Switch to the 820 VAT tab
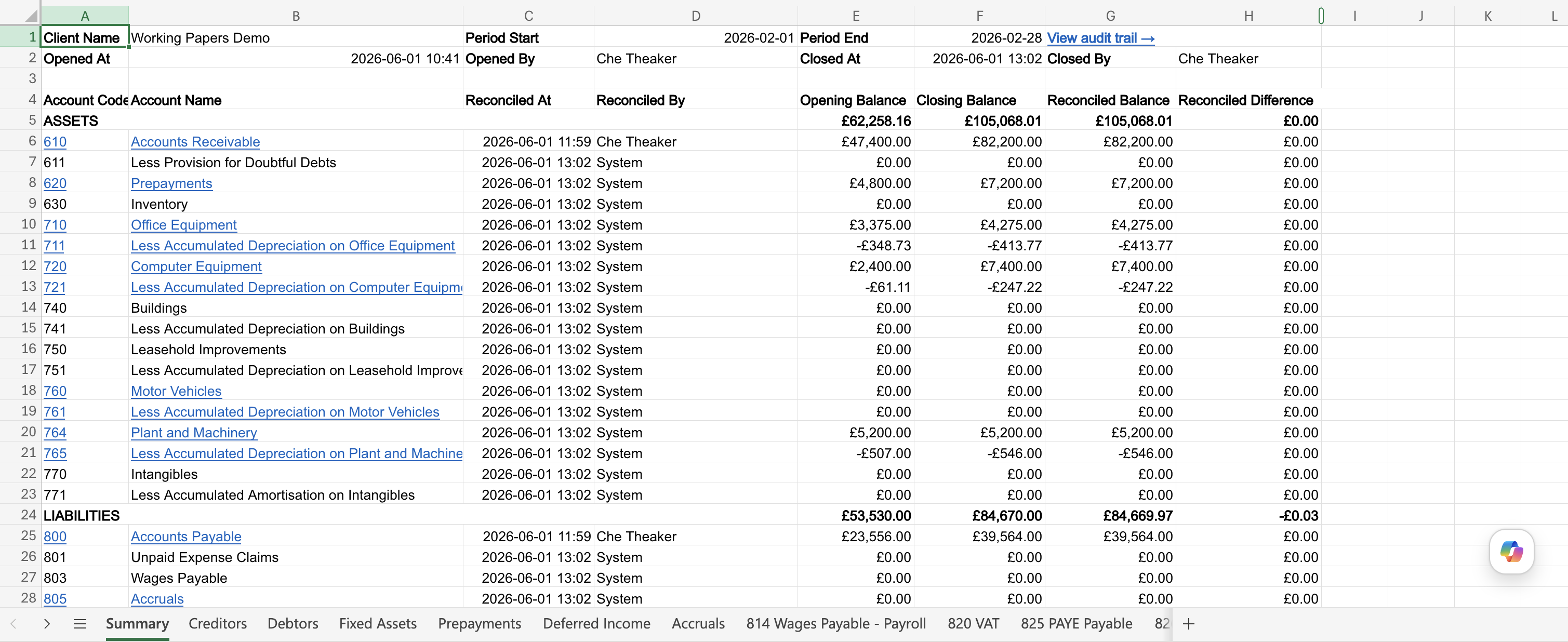Viewport: 1568px width, 642px height. (973, 624)
